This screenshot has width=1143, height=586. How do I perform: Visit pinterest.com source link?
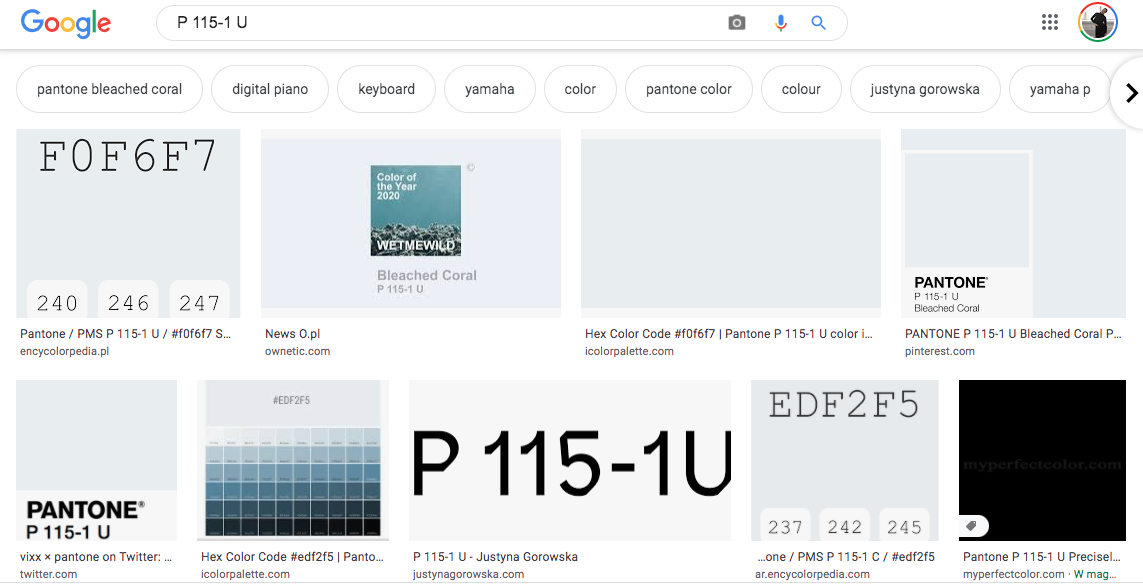tap(940, 351)
